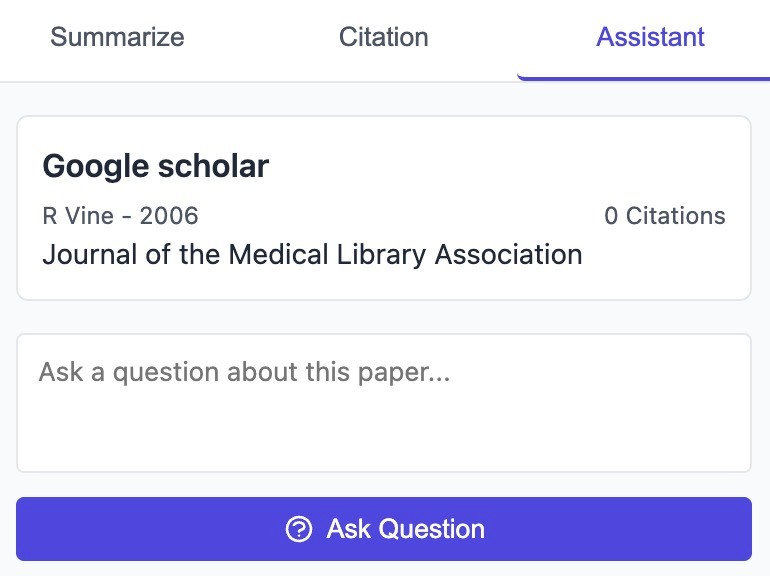This screenshot has width=770, height=576.
Task: Open the Citation tab
Action: pos(383,38)
